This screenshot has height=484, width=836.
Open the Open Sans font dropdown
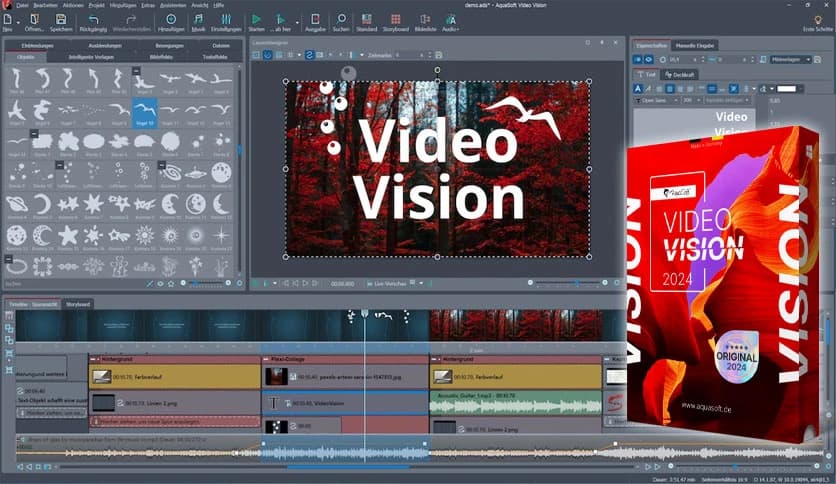(656, 100)
